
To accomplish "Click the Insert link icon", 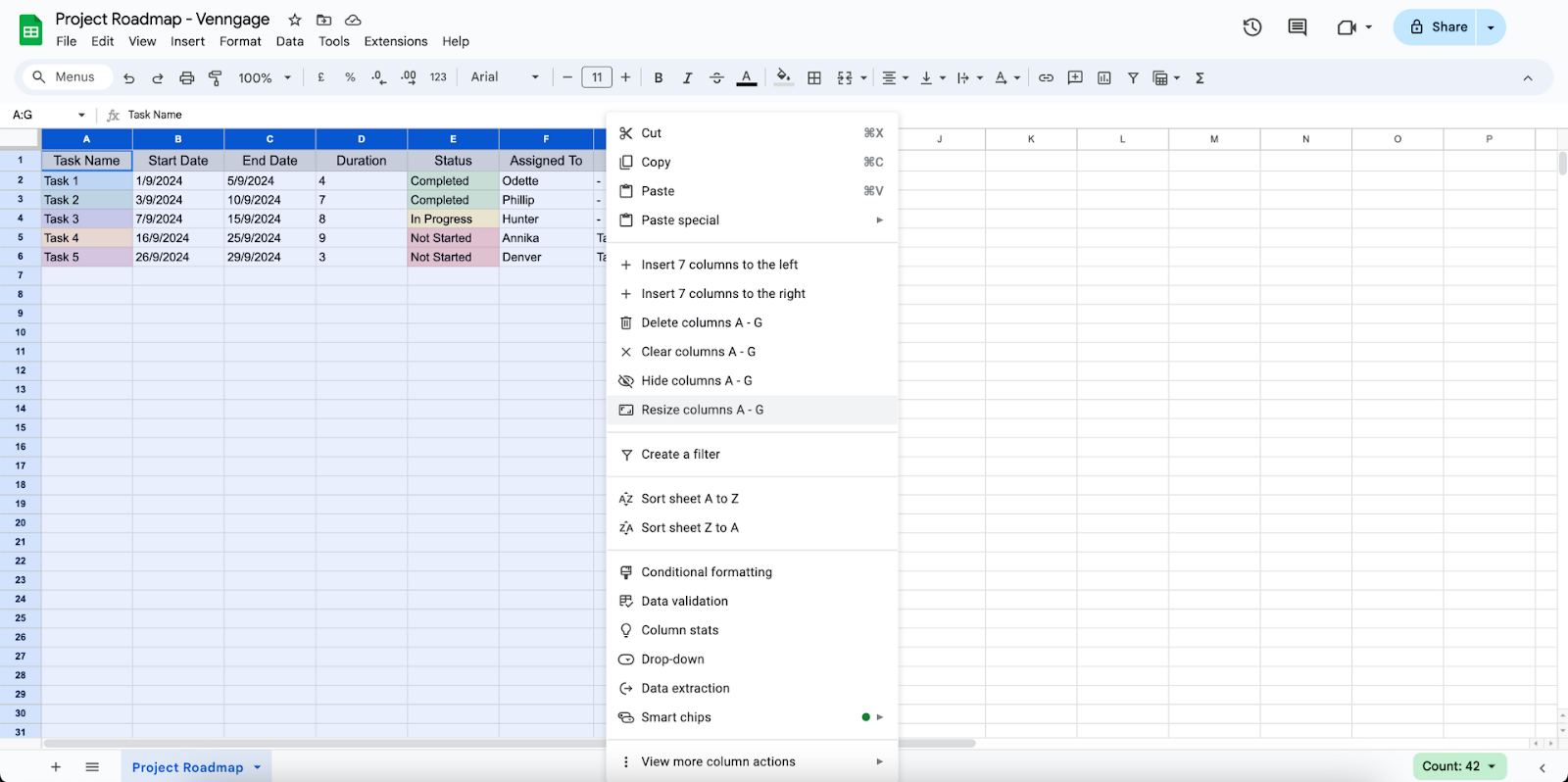I will click(1046, 77).
